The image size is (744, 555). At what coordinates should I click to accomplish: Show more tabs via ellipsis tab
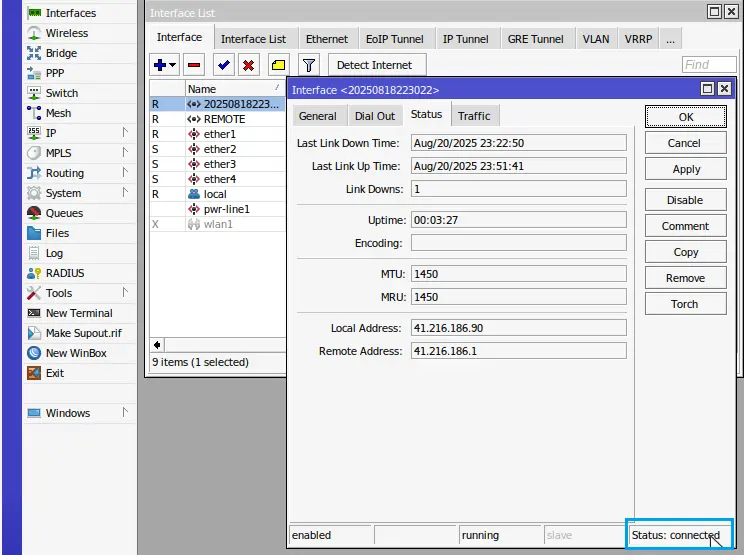pyautogui.click(x=669, y=39)
